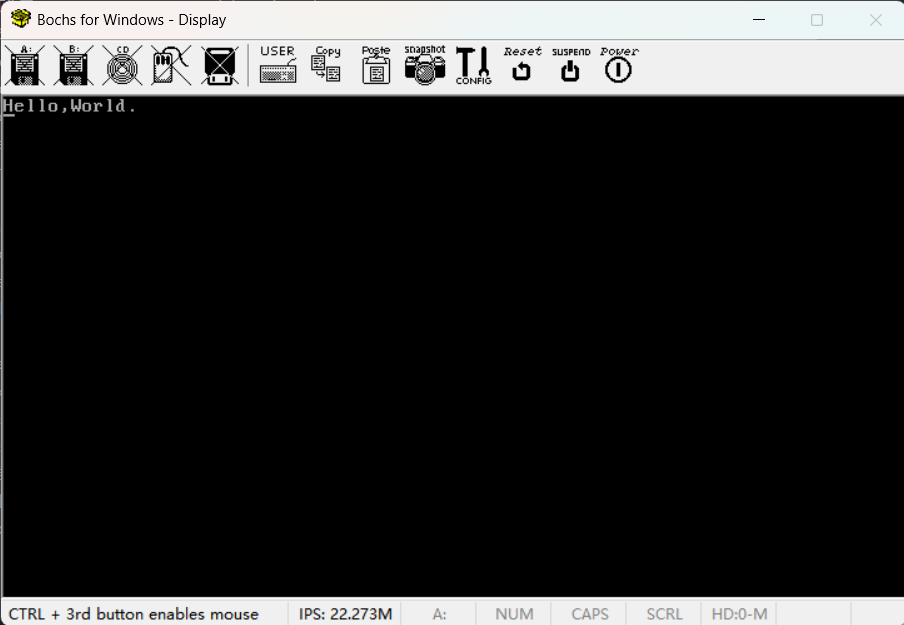
Task: Click the Power button icon
Action: point(619,65)
